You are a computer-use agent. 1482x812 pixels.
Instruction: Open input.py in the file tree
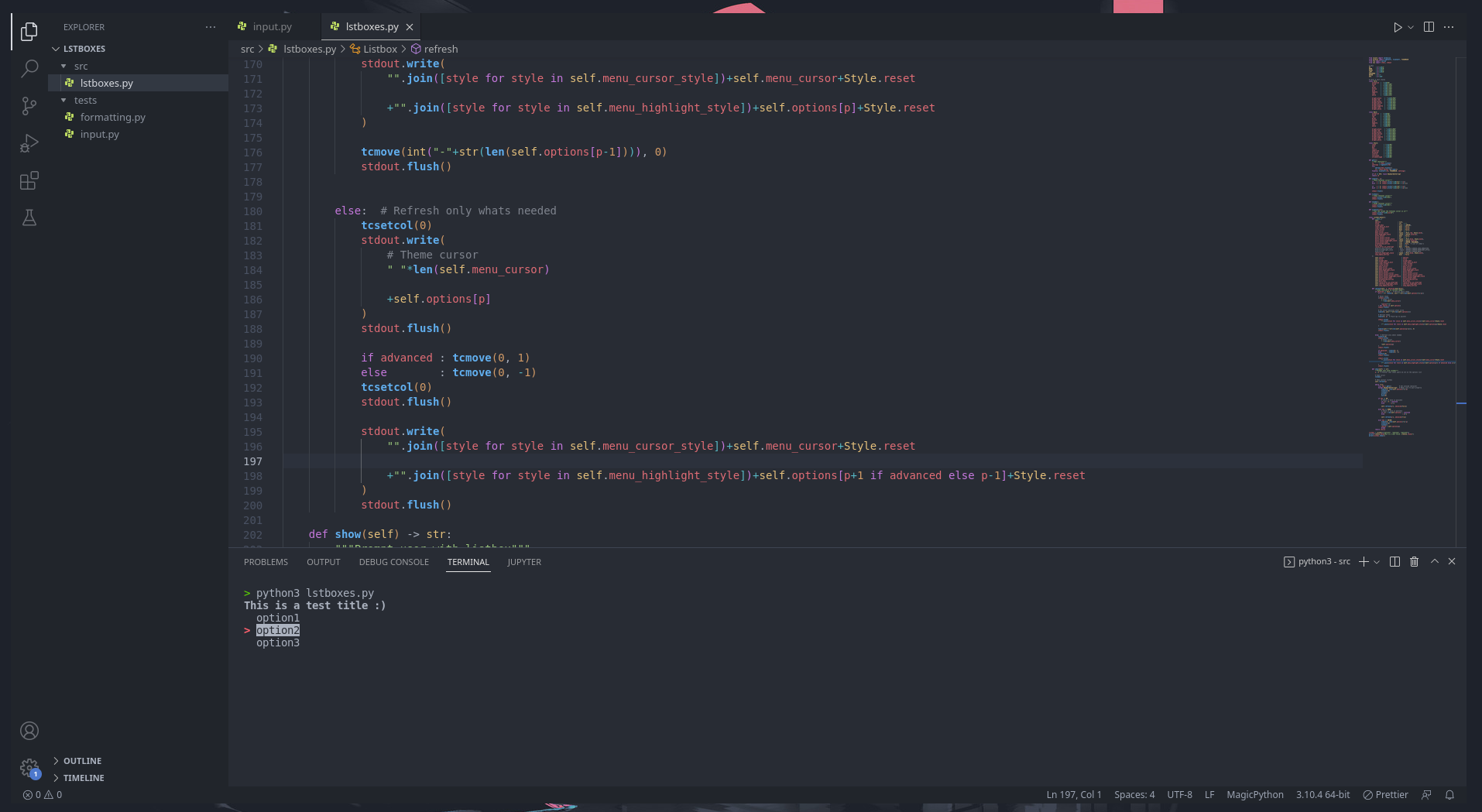(x=100, y=135)
